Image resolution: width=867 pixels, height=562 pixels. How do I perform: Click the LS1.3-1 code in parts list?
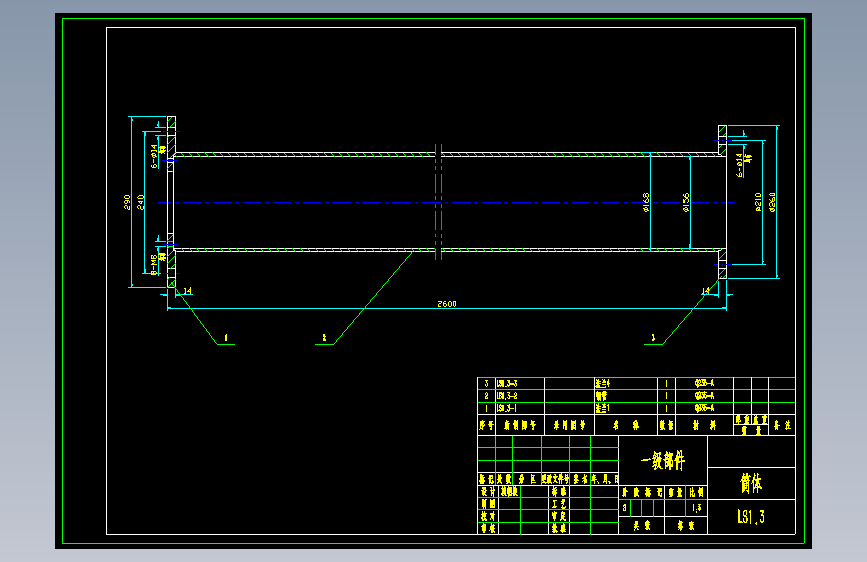point(507,408)
